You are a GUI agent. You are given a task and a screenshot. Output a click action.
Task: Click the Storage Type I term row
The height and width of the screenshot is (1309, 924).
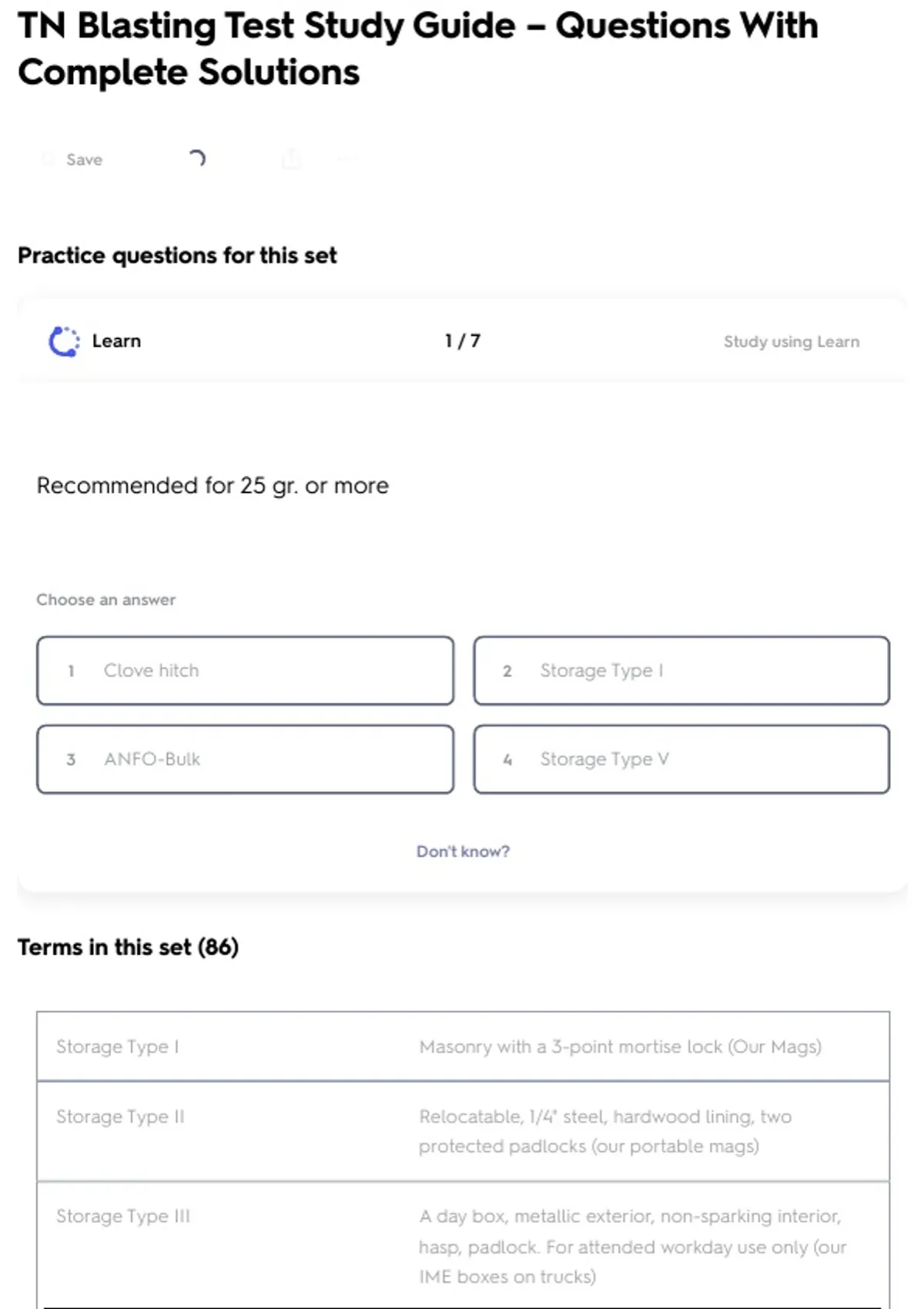117,1046
